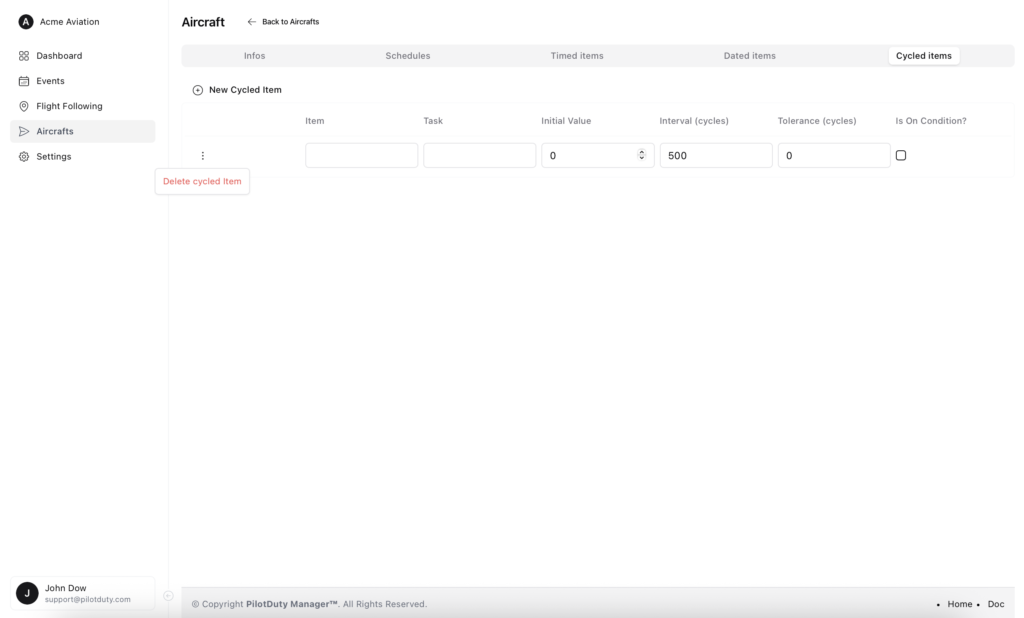The width and height of the screenshot is (1024, 618).
Task: Switch to the Schedules tab
Action: click(x=408, y=56)
